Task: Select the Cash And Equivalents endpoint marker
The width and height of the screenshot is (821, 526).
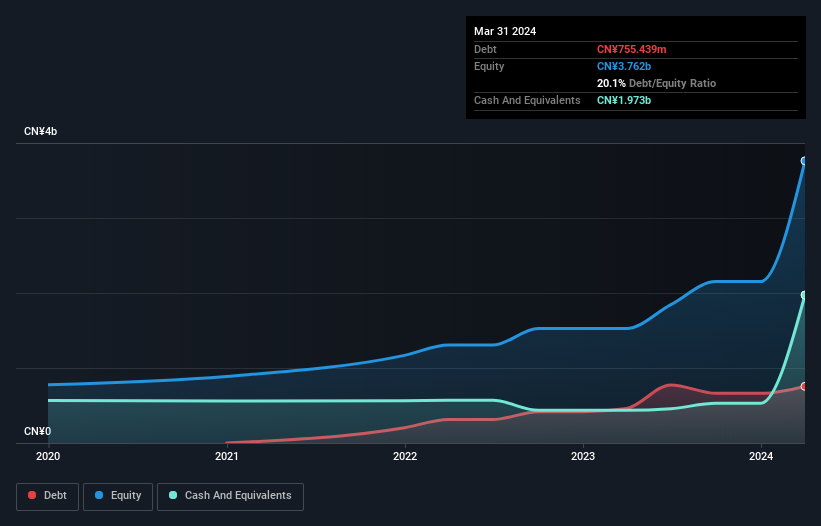Action: click(x=804, y=295)
